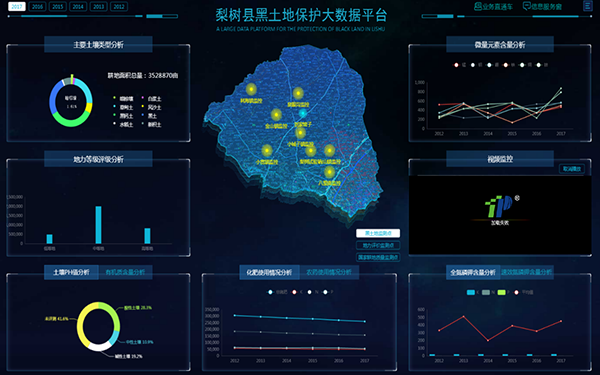Switch to year 2017
600x375 pixels.
tap(17, 7)
